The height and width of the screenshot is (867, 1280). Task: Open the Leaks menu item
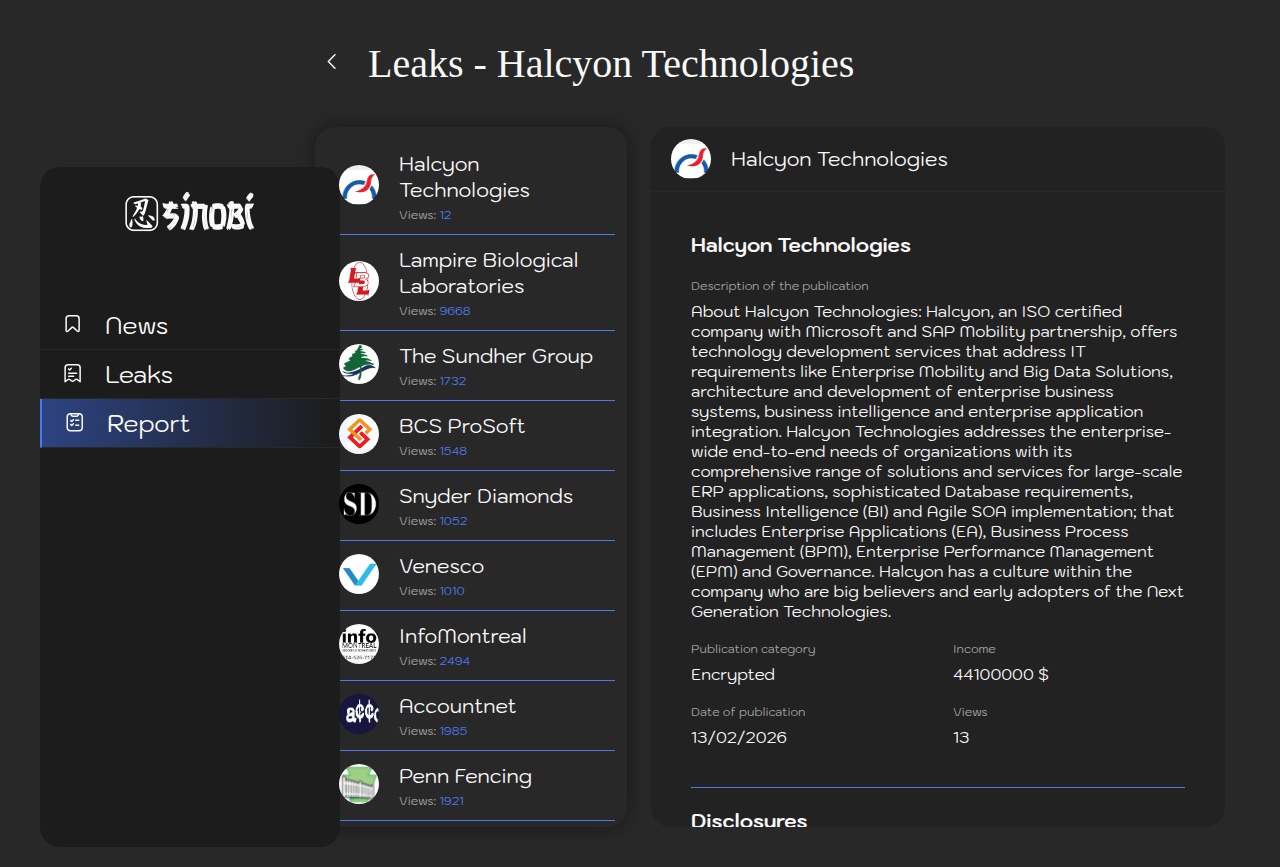pos(139,375)
